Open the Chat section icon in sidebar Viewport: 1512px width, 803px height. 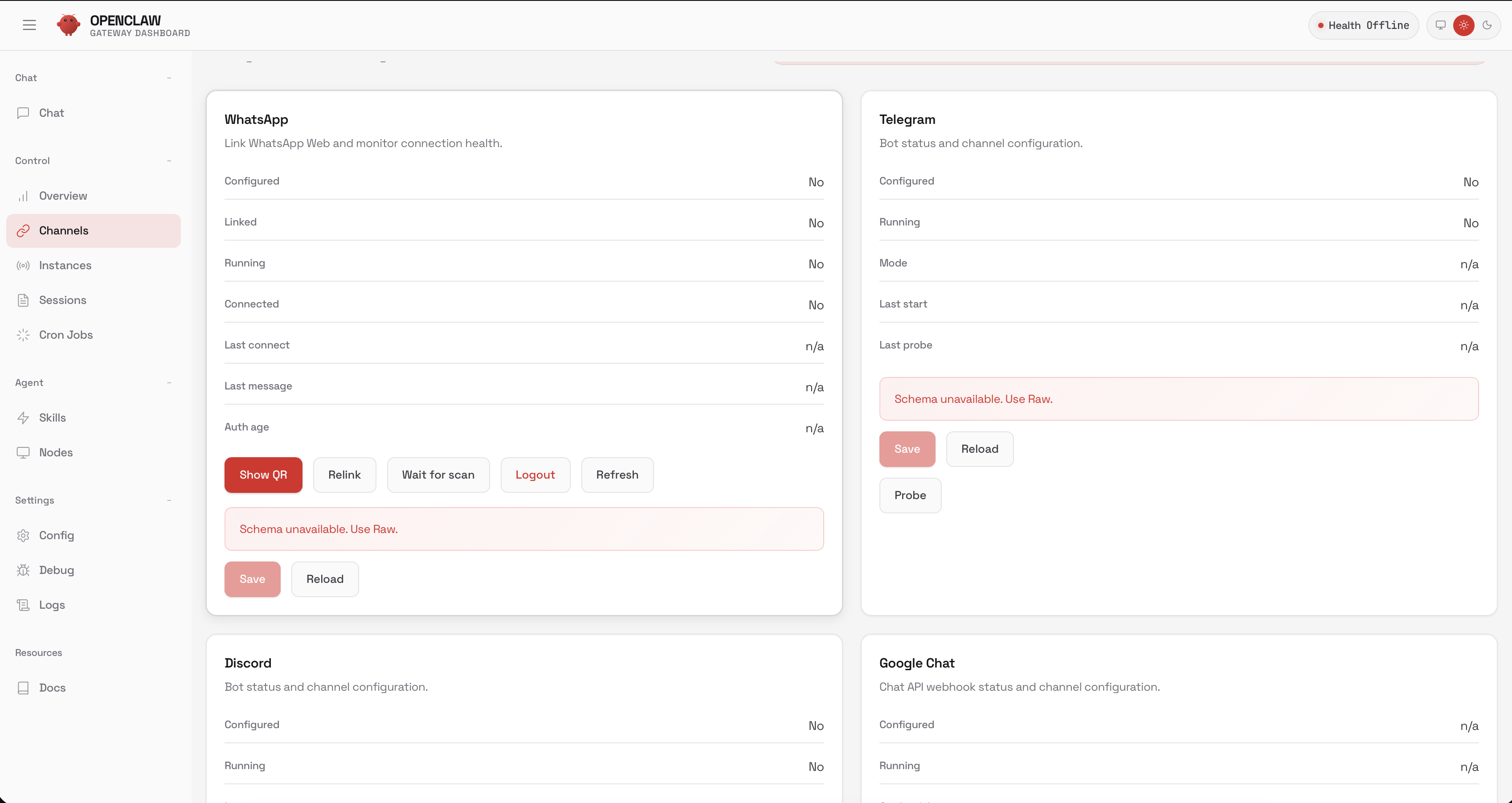(x=24, y=113)
